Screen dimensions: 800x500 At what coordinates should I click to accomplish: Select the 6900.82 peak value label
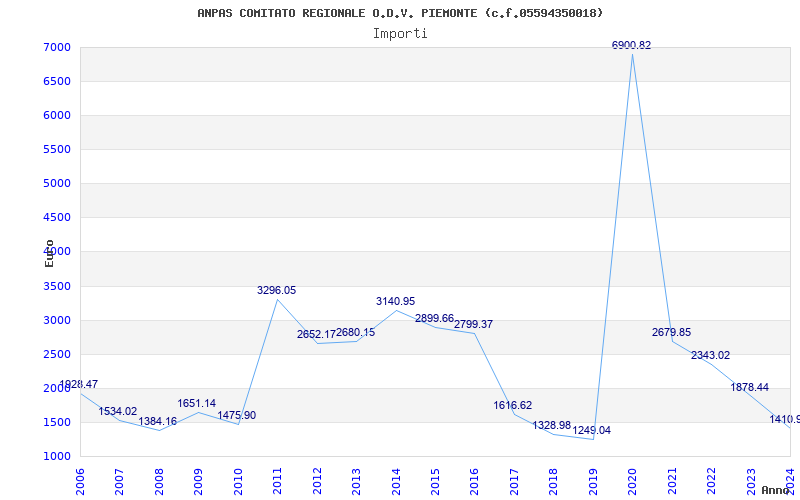[632, 45]
